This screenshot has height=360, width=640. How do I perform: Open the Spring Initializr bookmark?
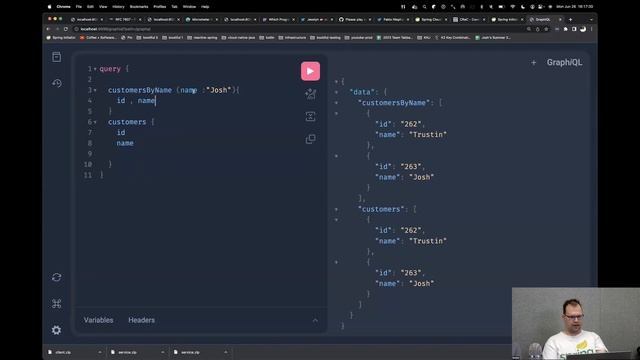61,38
